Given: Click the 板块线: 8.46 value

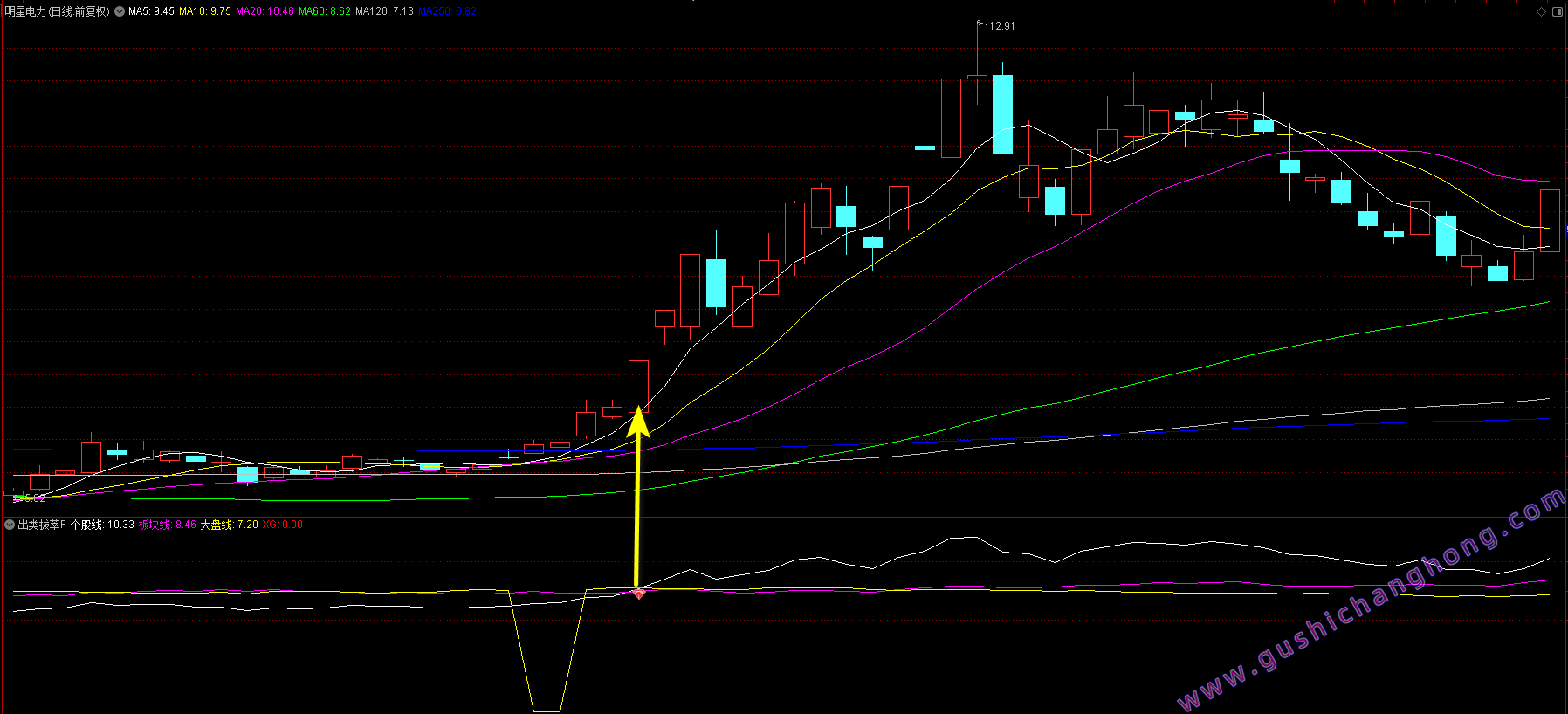Looking at the screenshot, I should [168, 525].
